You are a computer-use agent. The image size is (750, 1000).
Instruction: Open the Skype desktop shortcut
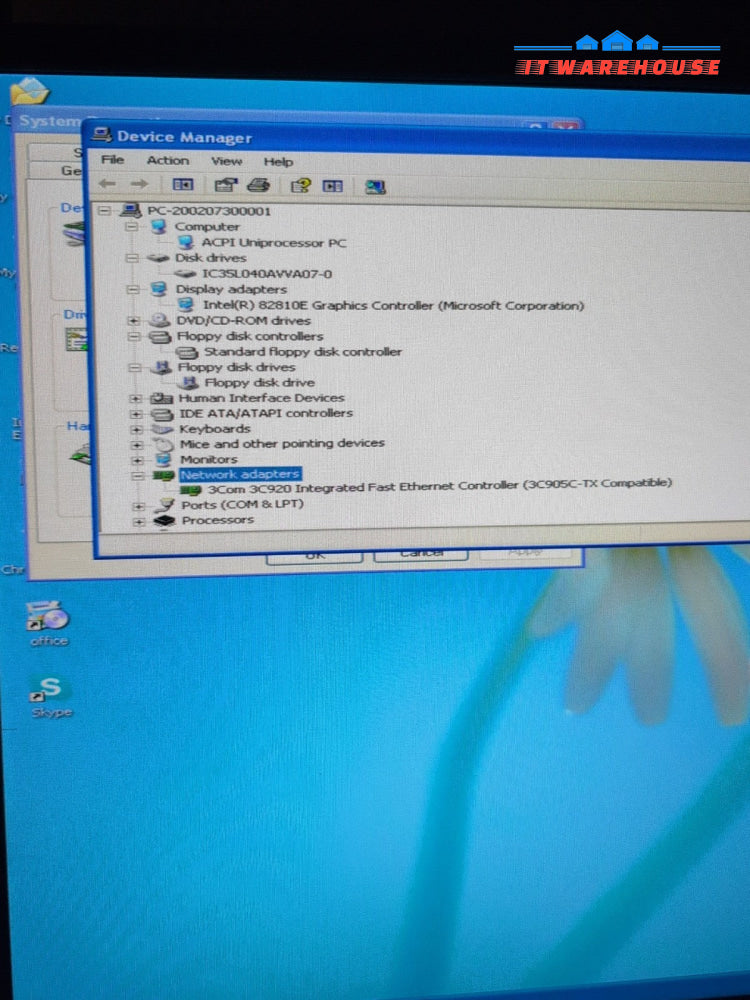click(50, 696)
